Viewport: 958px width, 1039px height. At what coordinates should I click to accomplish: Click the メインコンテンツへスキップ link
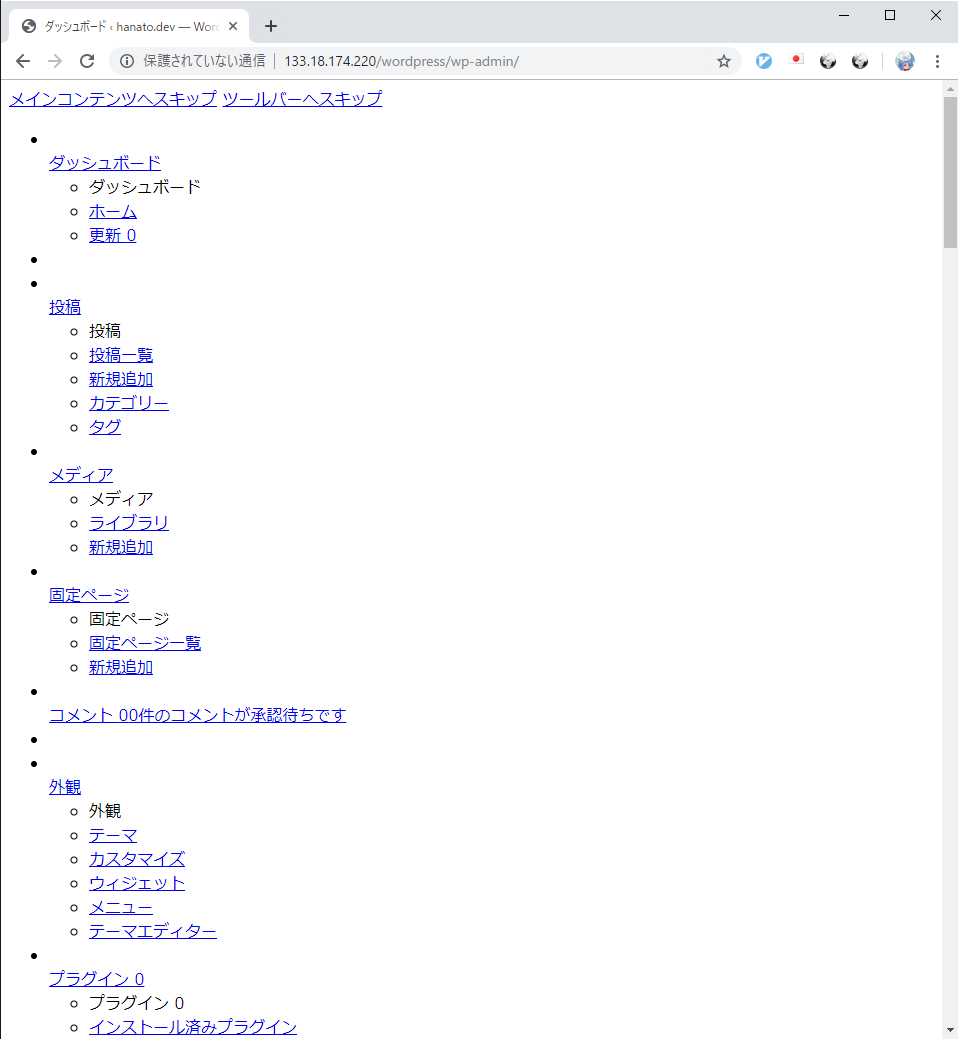click(110, 99)
